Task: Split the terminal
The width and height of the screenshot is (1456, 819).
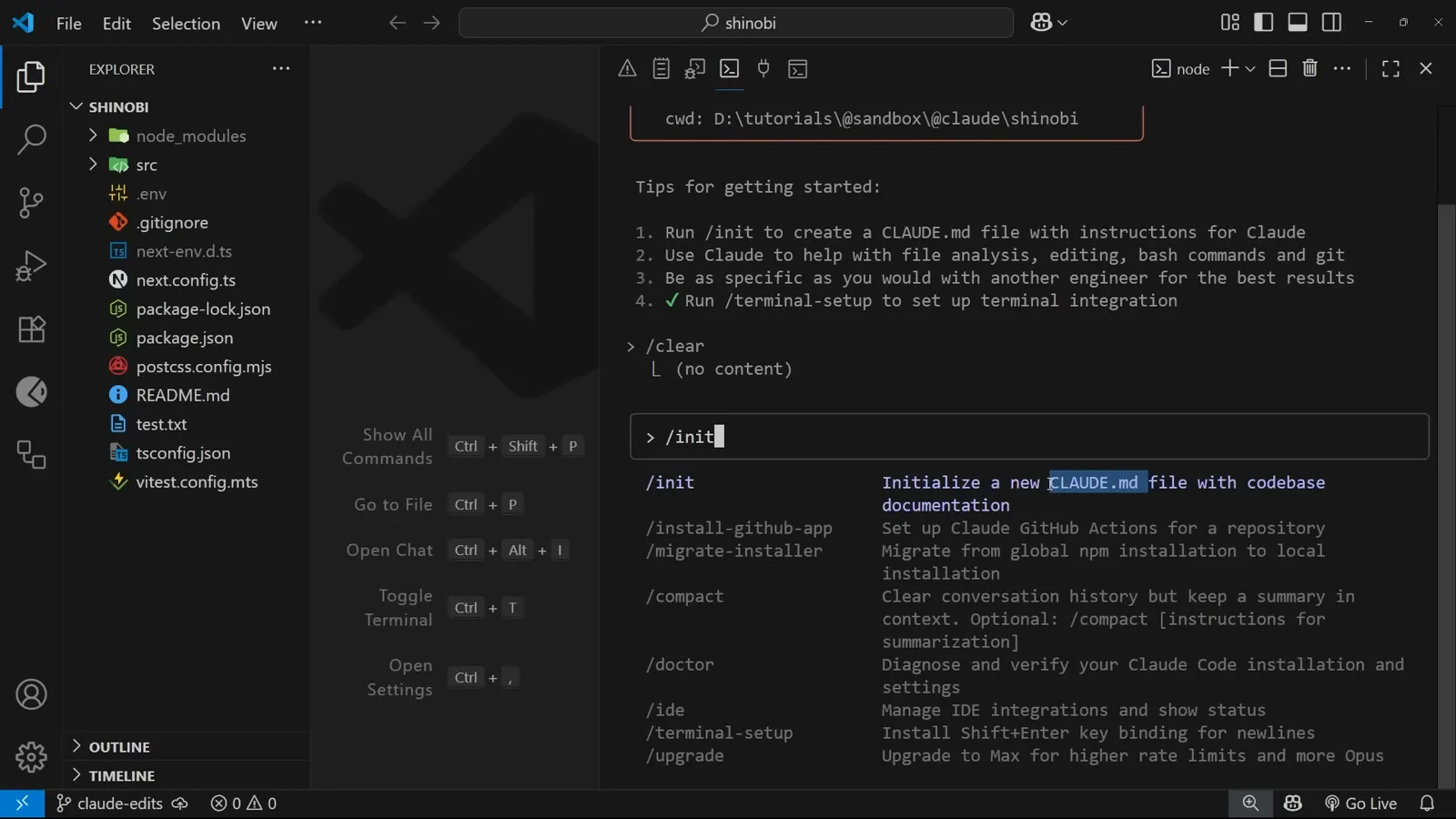Action: pos(1278,68)
